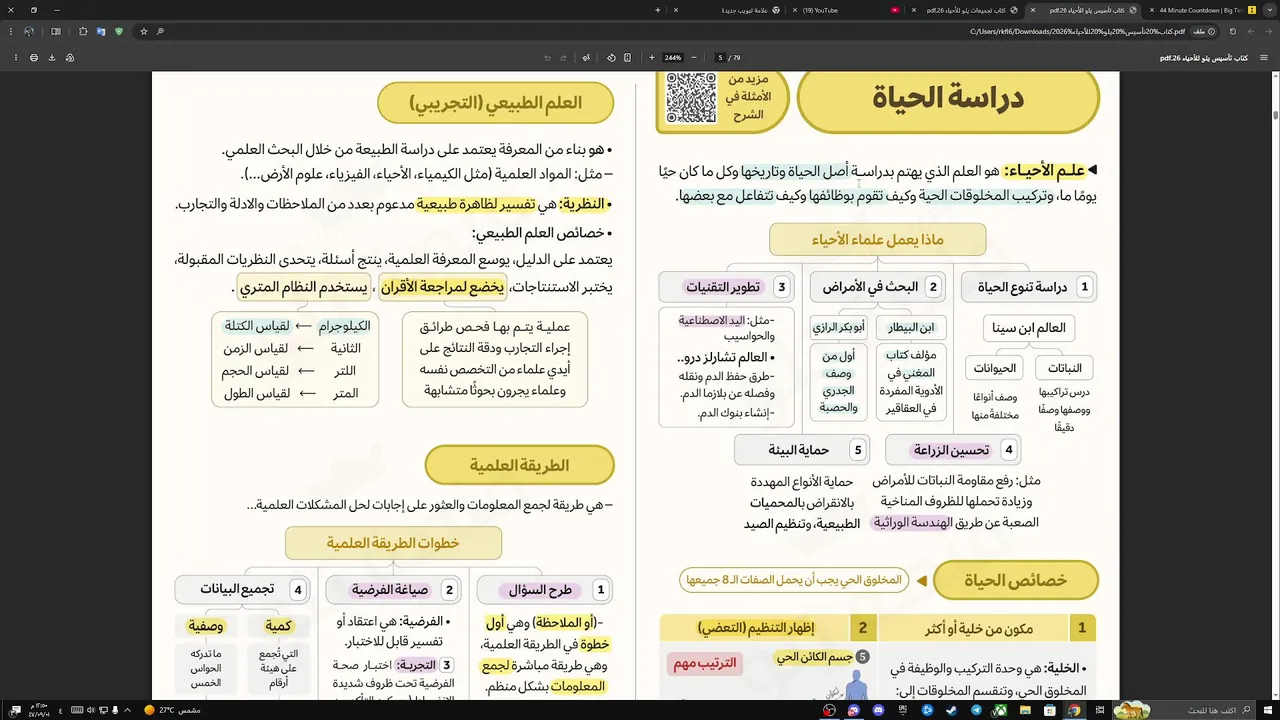This screenshot has width=1280, height=720.
Task: Click the 'الطريقة العلمية' heading
Action: point(519,466)
